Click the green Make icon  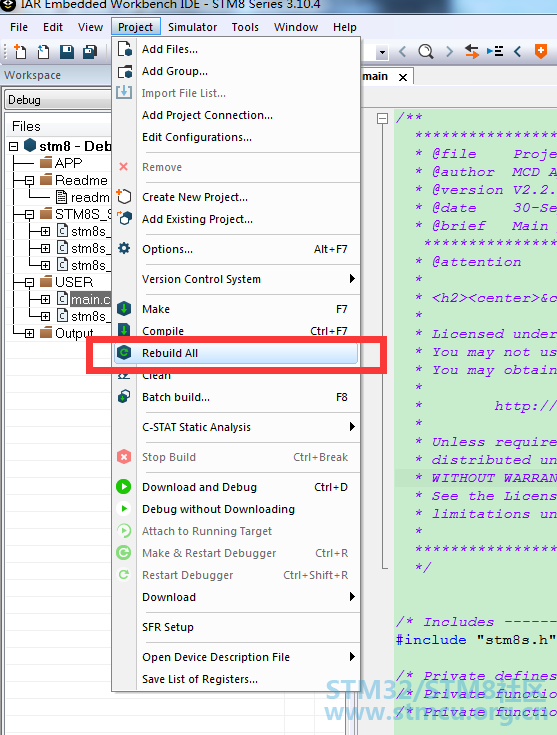click(124, 308)
